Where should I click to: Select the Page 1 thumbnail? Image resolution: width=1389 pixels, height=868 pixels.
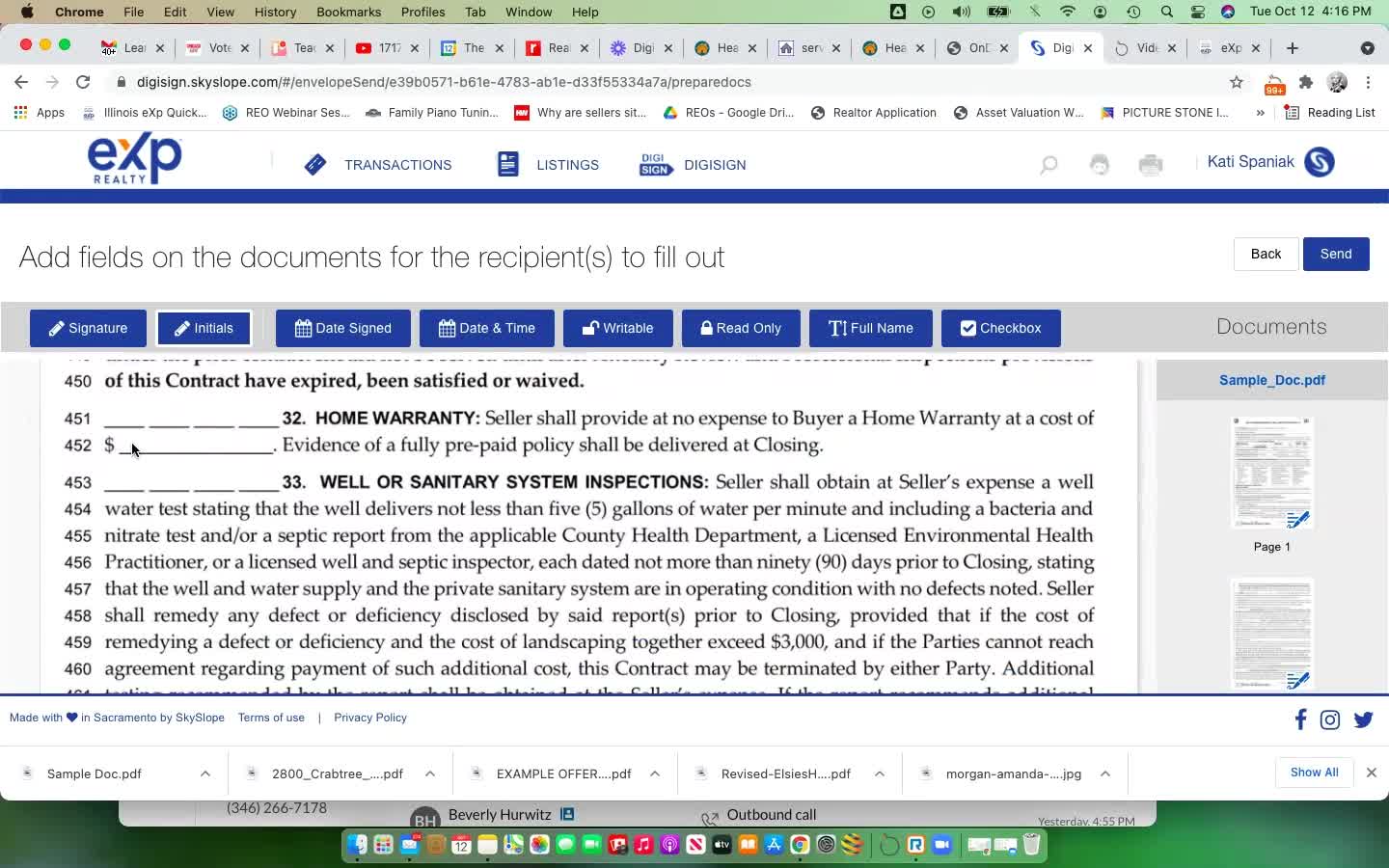(x=1271, y=474)
